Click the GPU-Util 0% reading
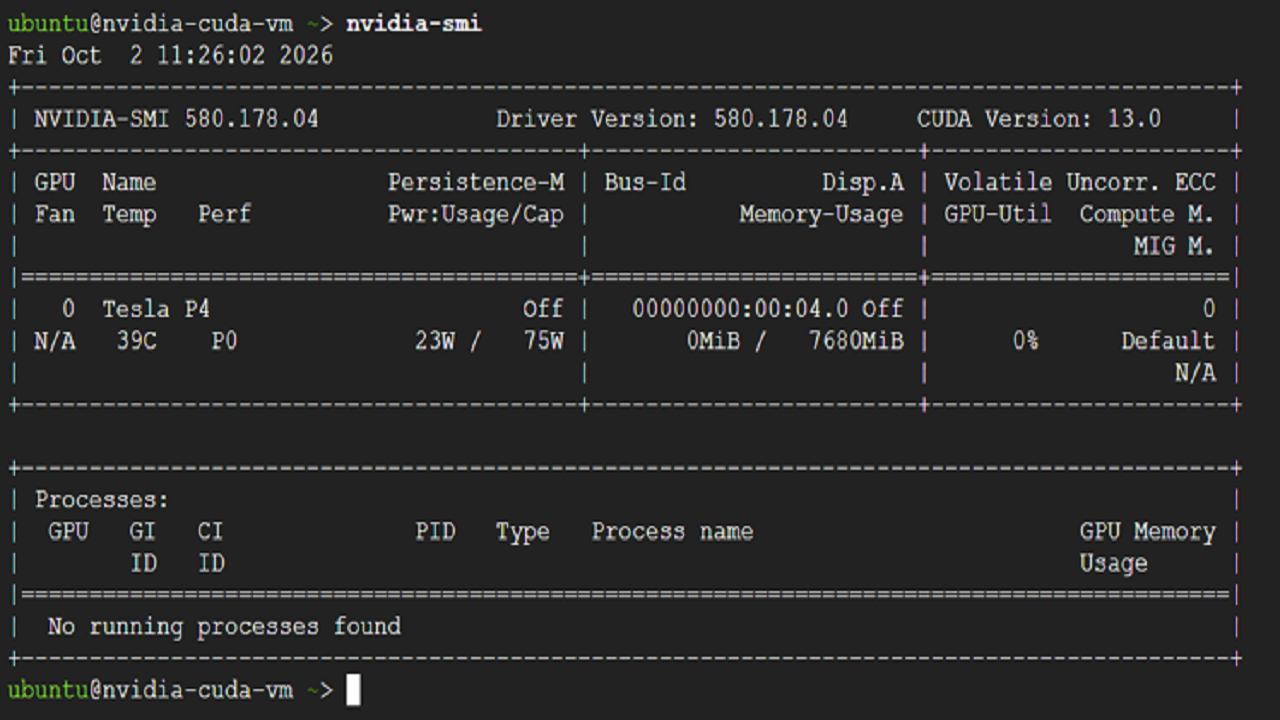The width and height of the screenshot is (1280, 720). pos(1025,341)
